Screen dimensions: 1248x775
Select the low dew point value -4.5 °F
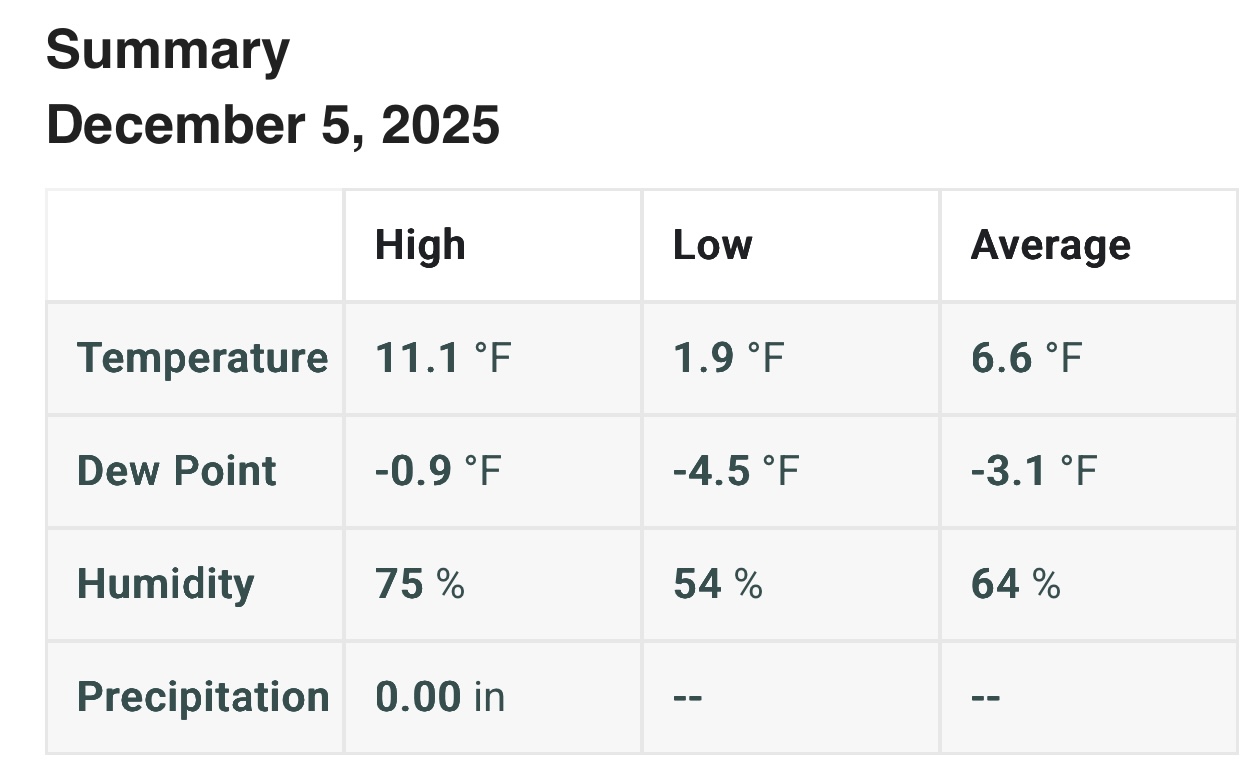pos(735,471)
